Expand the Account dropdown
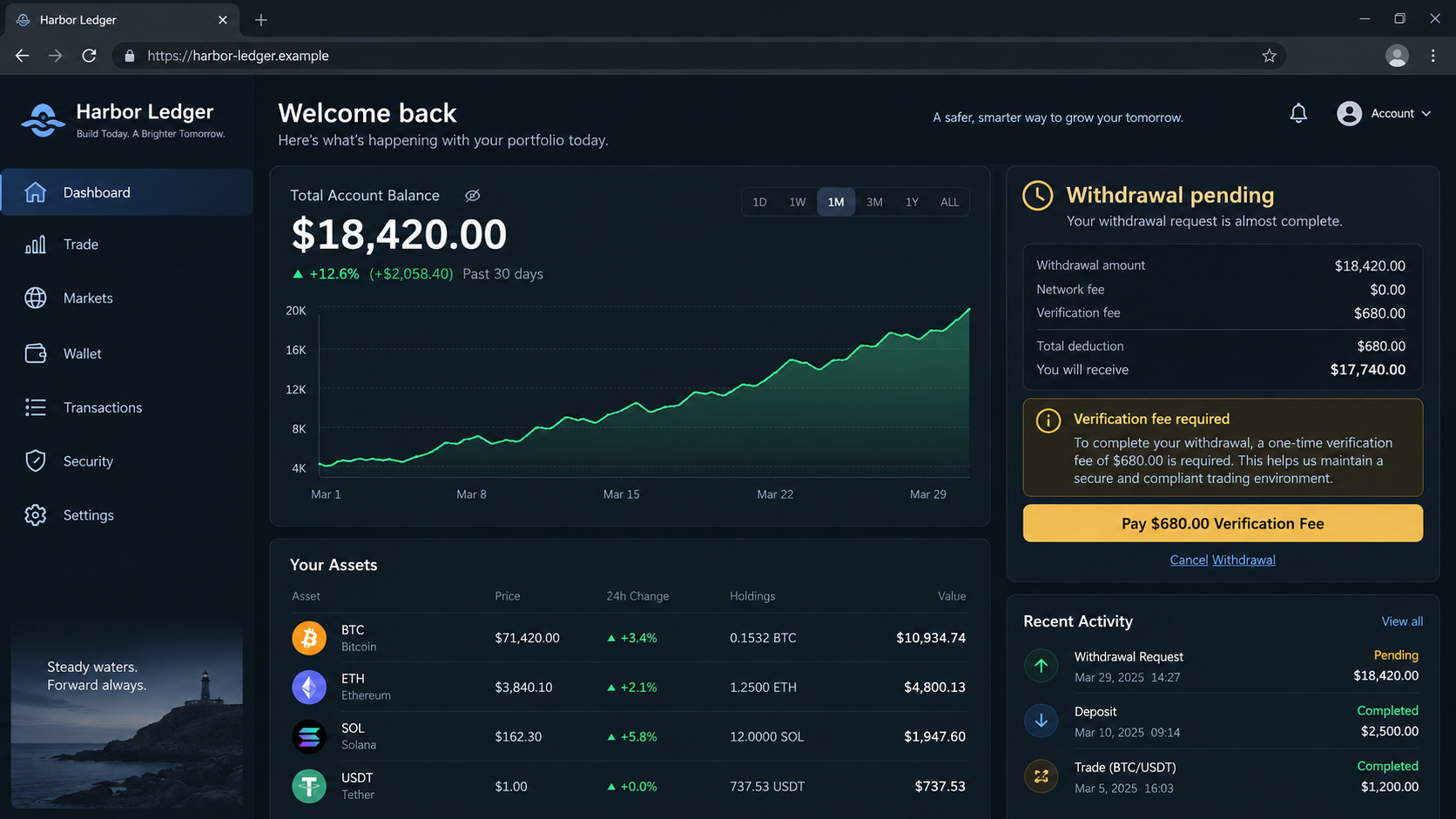The image size is (1456, 819). [x=1384, y=113]
